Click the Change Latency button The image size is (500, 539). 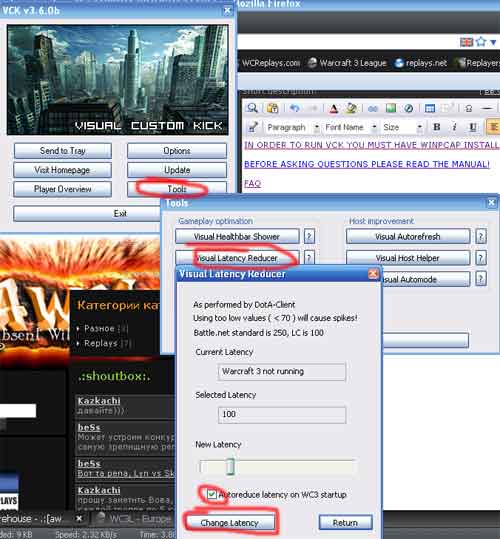point(229,522)
